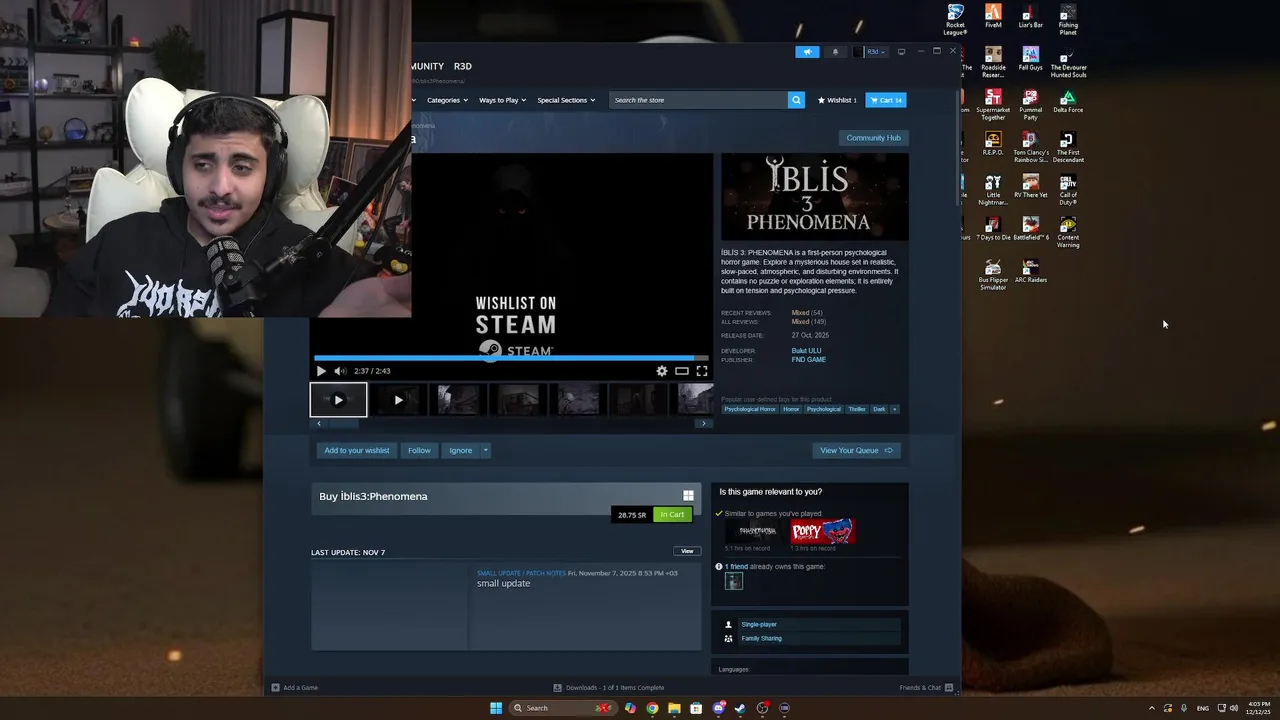Open Bus Flipper Simulator desktop shortcut
The width and height of the screenshot is (1280, 720).
click(x=993, y=275)
